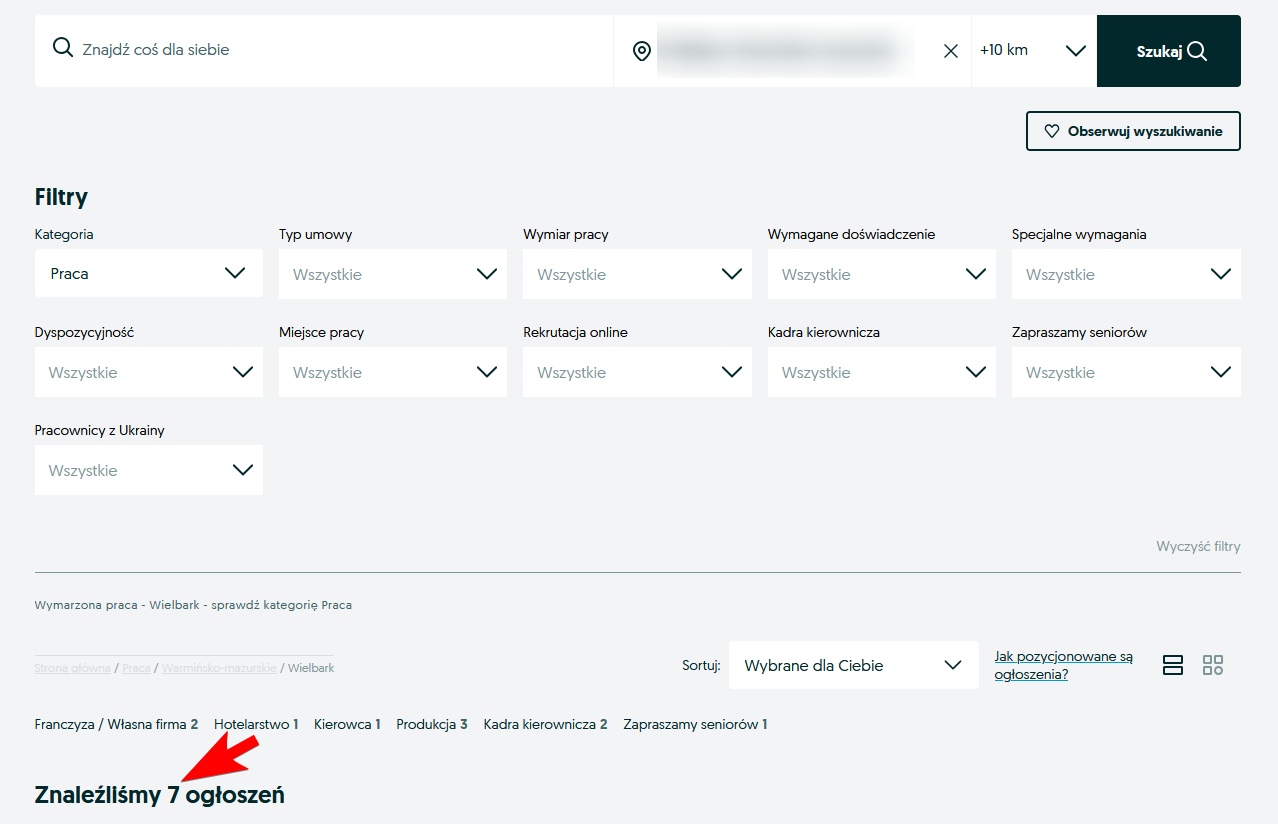Select the Hotelarstwo 1 category

point(256,724)
